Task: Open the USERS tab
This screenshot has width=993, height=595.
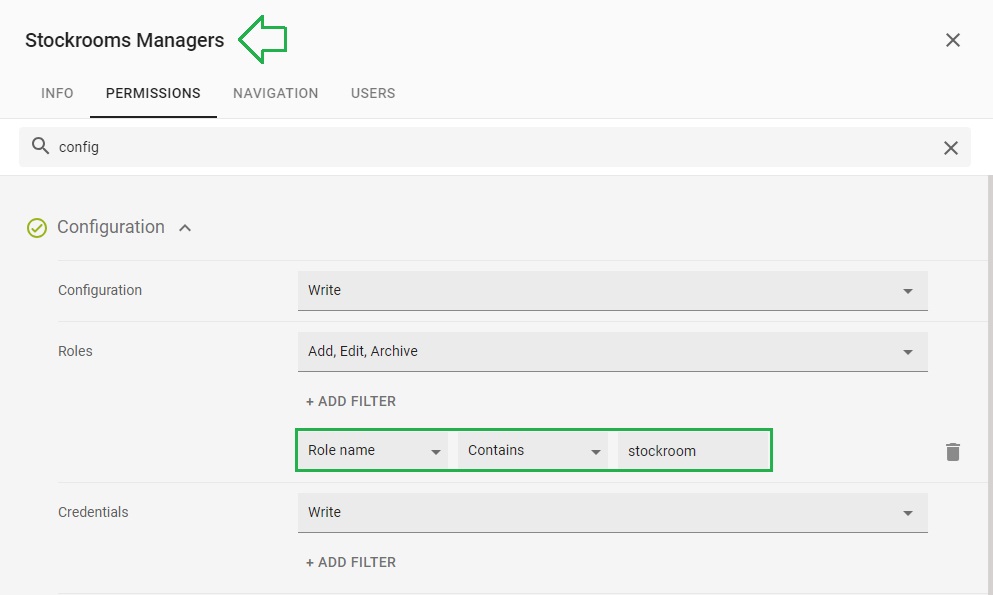Action: (373, 93)
